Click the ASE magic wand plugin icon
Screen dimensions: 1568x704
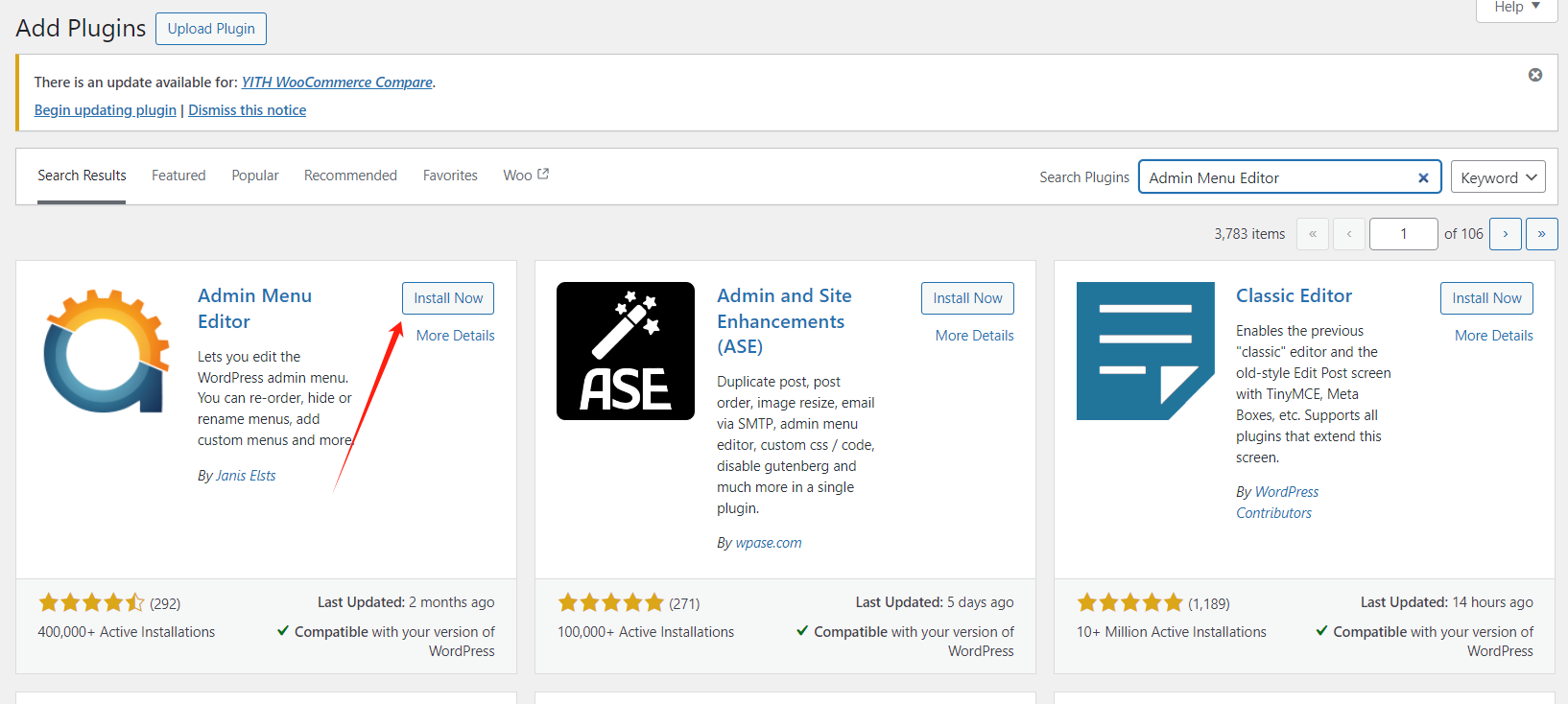626,351
